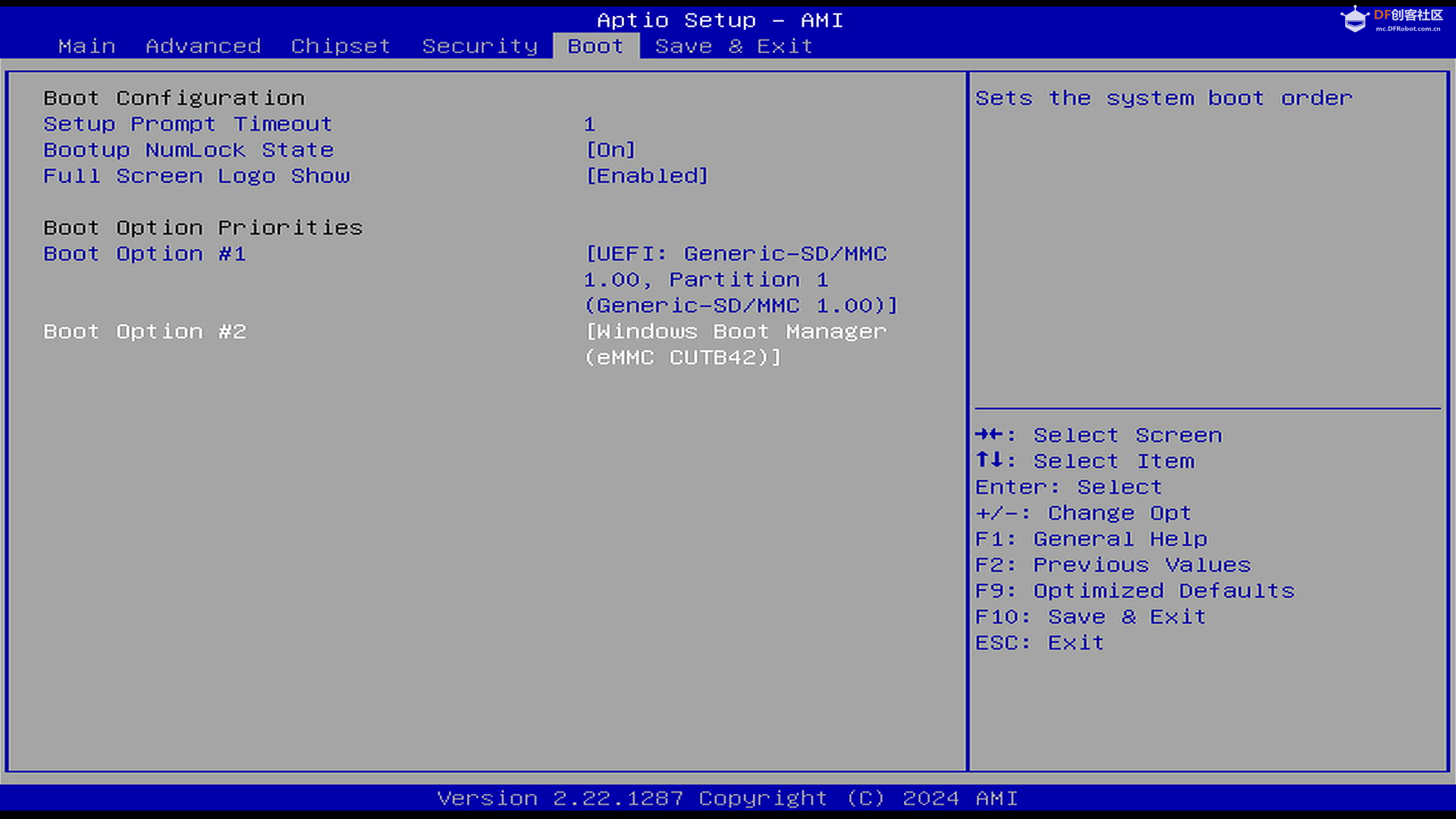
Task: Open the Main tab
Action: [x=86, y=46]
